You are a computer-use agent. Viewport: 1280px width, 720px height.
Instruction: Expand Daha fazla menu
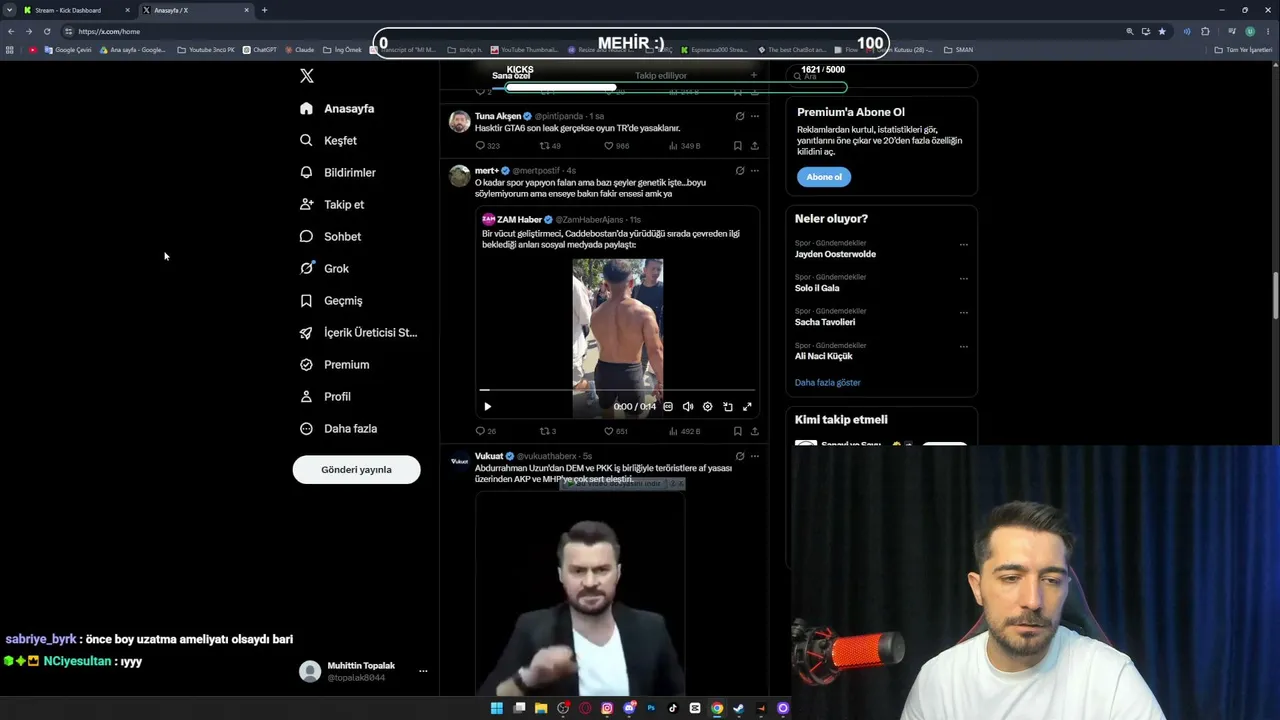tap(338, 428)
